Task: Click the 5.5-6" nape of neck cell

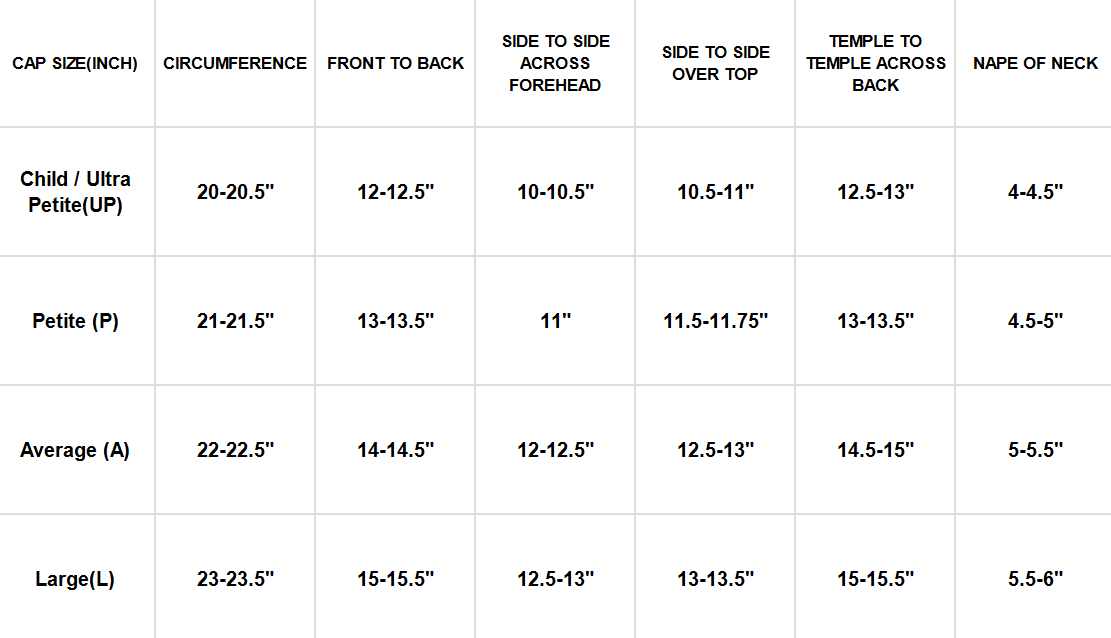Action: [1035, 579]
